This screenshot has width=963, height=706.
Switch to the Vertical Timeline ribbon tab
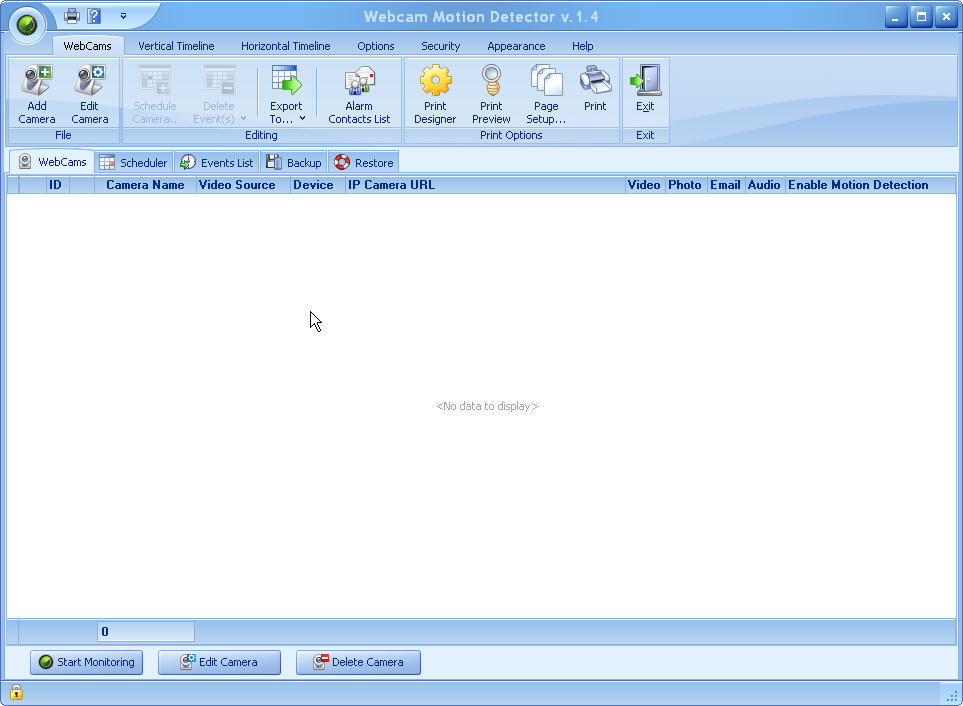pyautogui.click(x=176, y=46)
